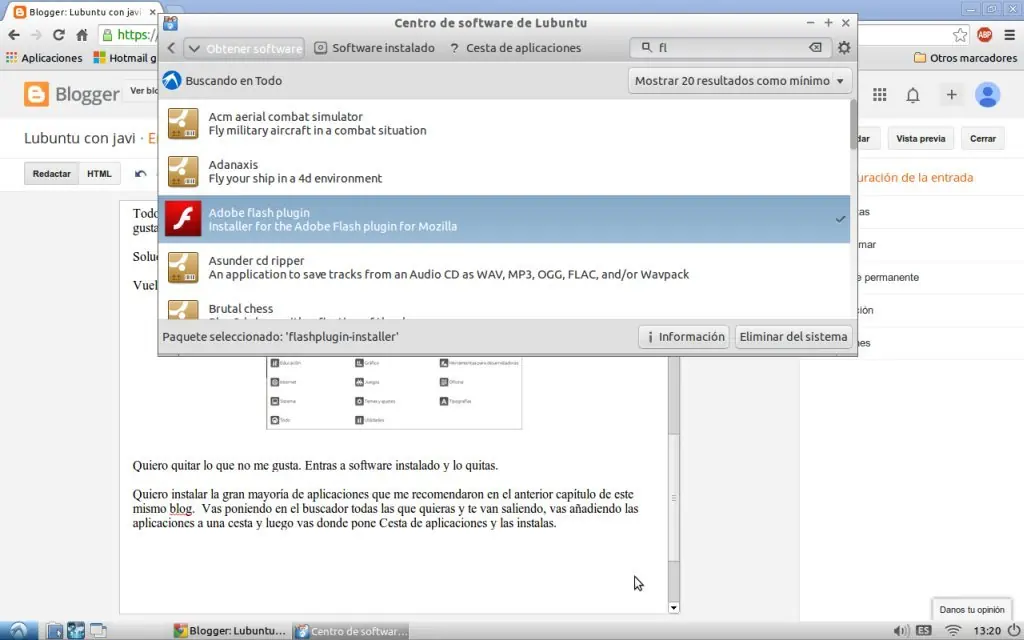Click the Chrome back arrow
1024x640 pixels.
[x=14, y=35]
